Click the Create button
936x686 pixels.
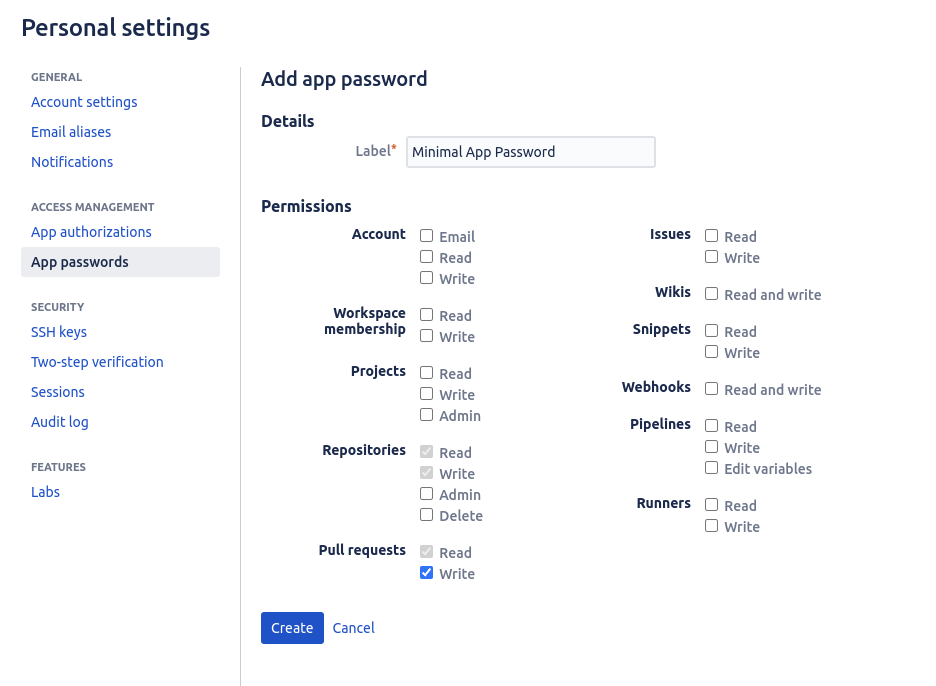pyautogui.click(x=291, y=627)
